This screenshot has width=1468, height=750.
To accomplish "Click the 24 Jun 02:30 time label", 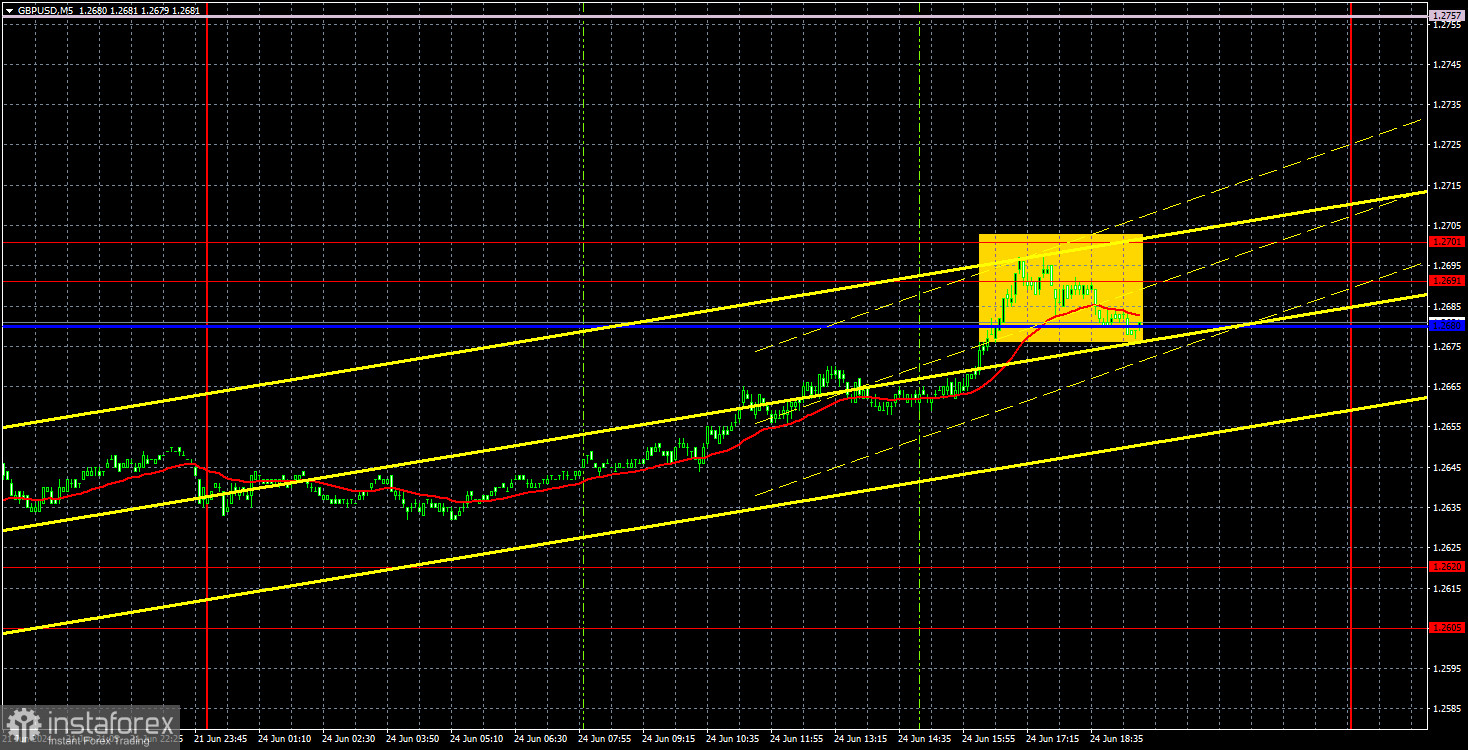I will [351, 739].
